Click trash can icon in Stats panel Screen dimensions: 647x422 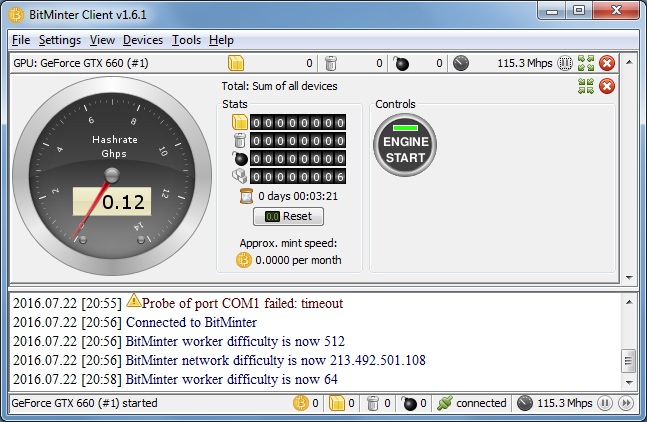[240, 140]
